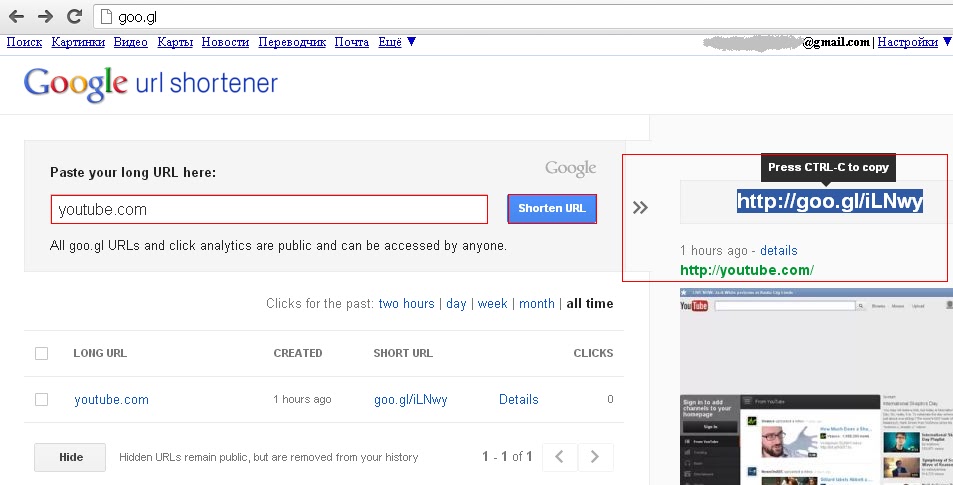Filter clicks by month
The image size is (953, 485).
tap(537, 303)
